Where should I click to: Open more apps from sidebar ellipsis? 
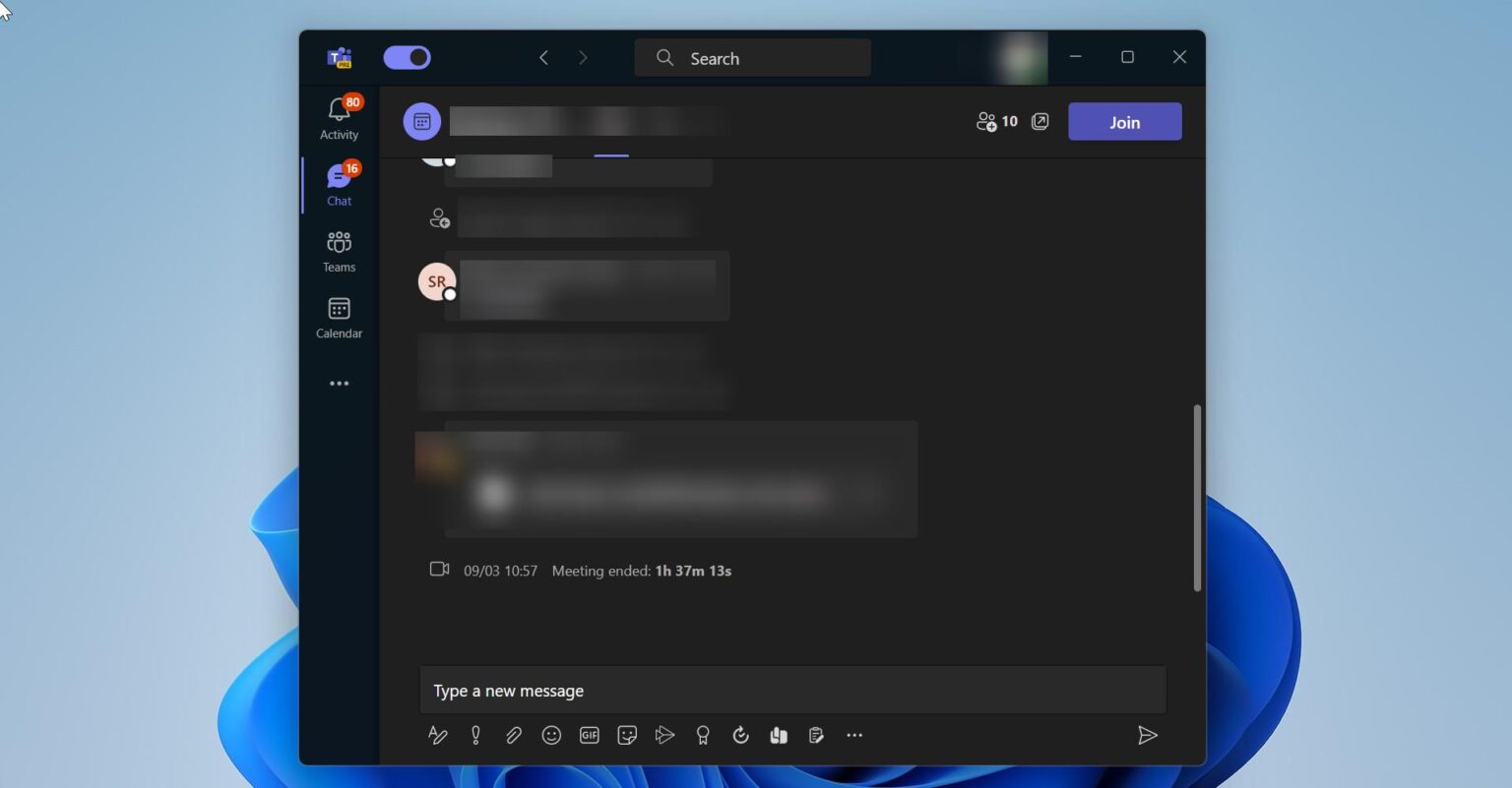coord(339,384)
